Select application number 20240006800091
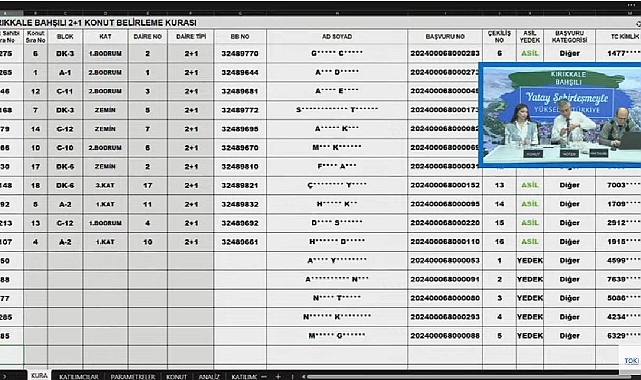641x380 pixels. 445,279
